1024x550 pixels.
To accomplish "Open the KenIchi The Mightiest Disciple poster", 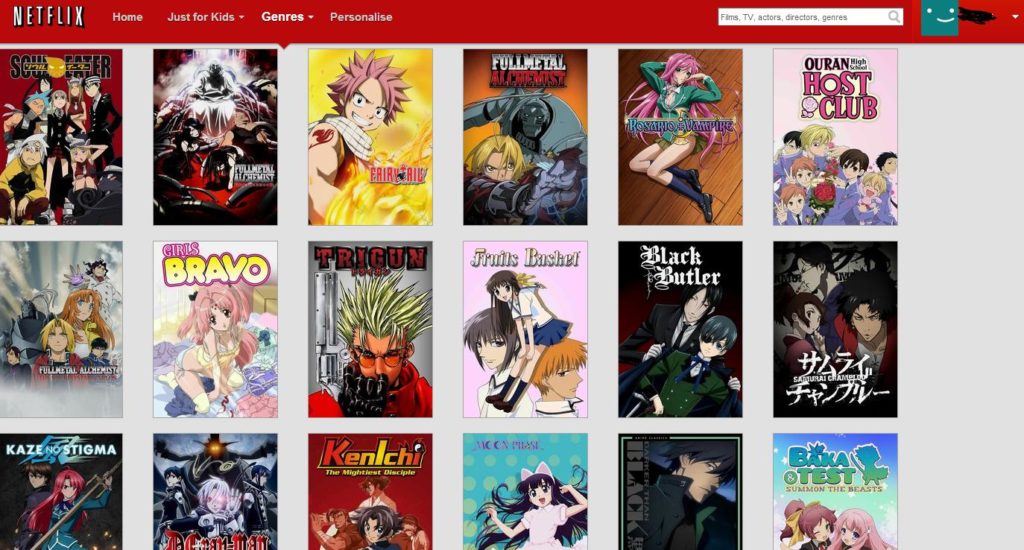I will coord(370,492).
